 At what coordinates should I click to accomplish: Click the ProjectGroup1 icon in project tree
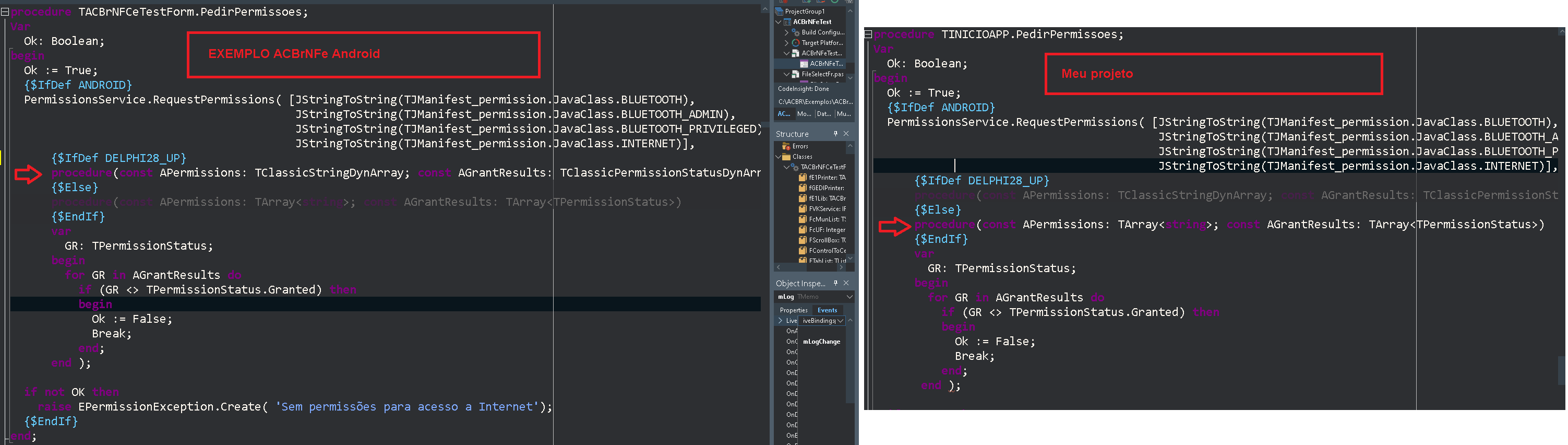point(779,11)
